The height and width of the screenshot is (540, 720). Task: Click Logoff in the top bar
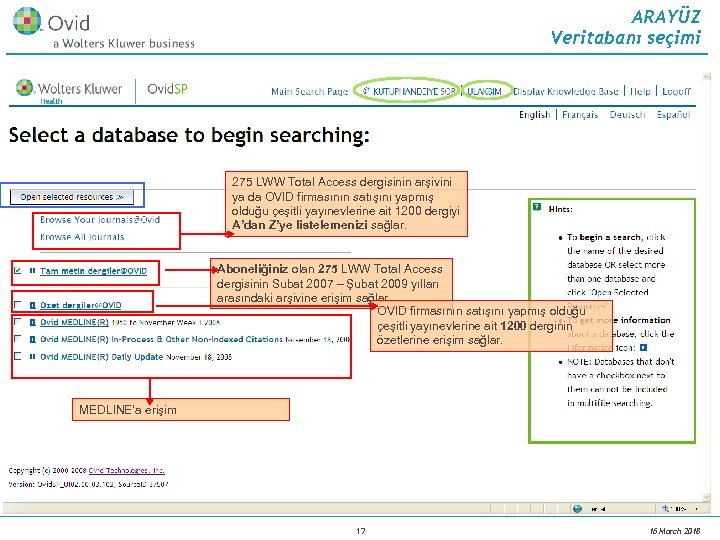[x=676, y=91]
